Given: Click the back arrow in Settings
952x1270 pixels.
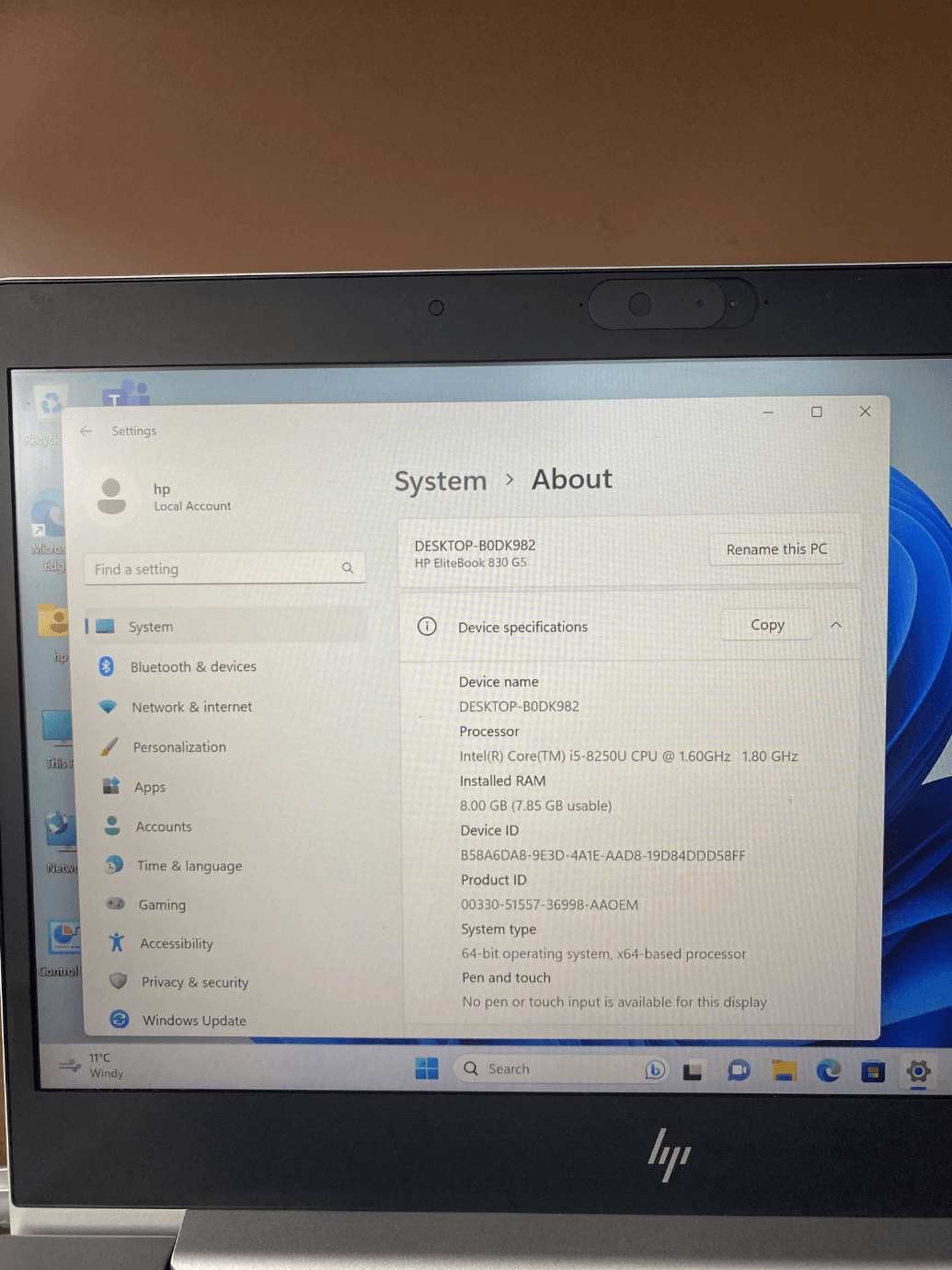Looking at the screenshot, I should [86, 431].
